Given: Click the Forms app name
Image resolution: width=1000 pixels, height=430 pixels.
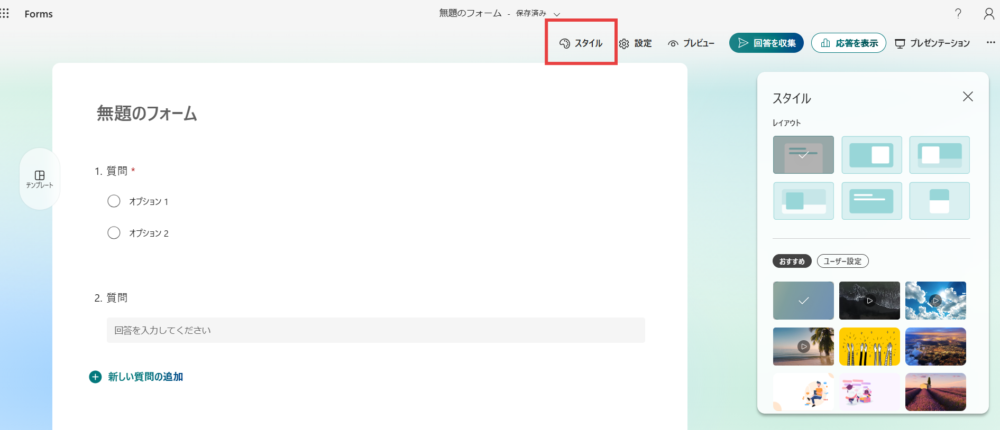Looking at the screenshot, I should click(x=38, y=14).
